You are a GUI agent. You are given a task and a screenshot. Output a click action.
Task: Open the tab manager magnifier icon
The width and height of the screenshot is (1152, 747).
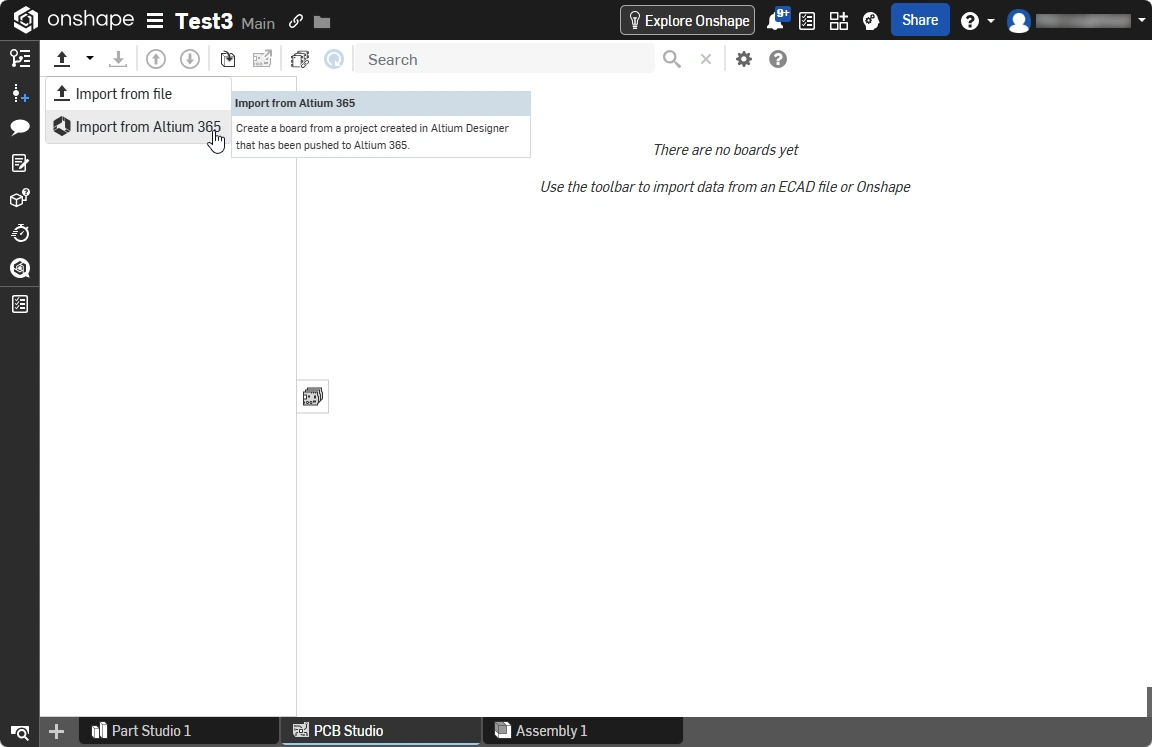coord(20,732)
